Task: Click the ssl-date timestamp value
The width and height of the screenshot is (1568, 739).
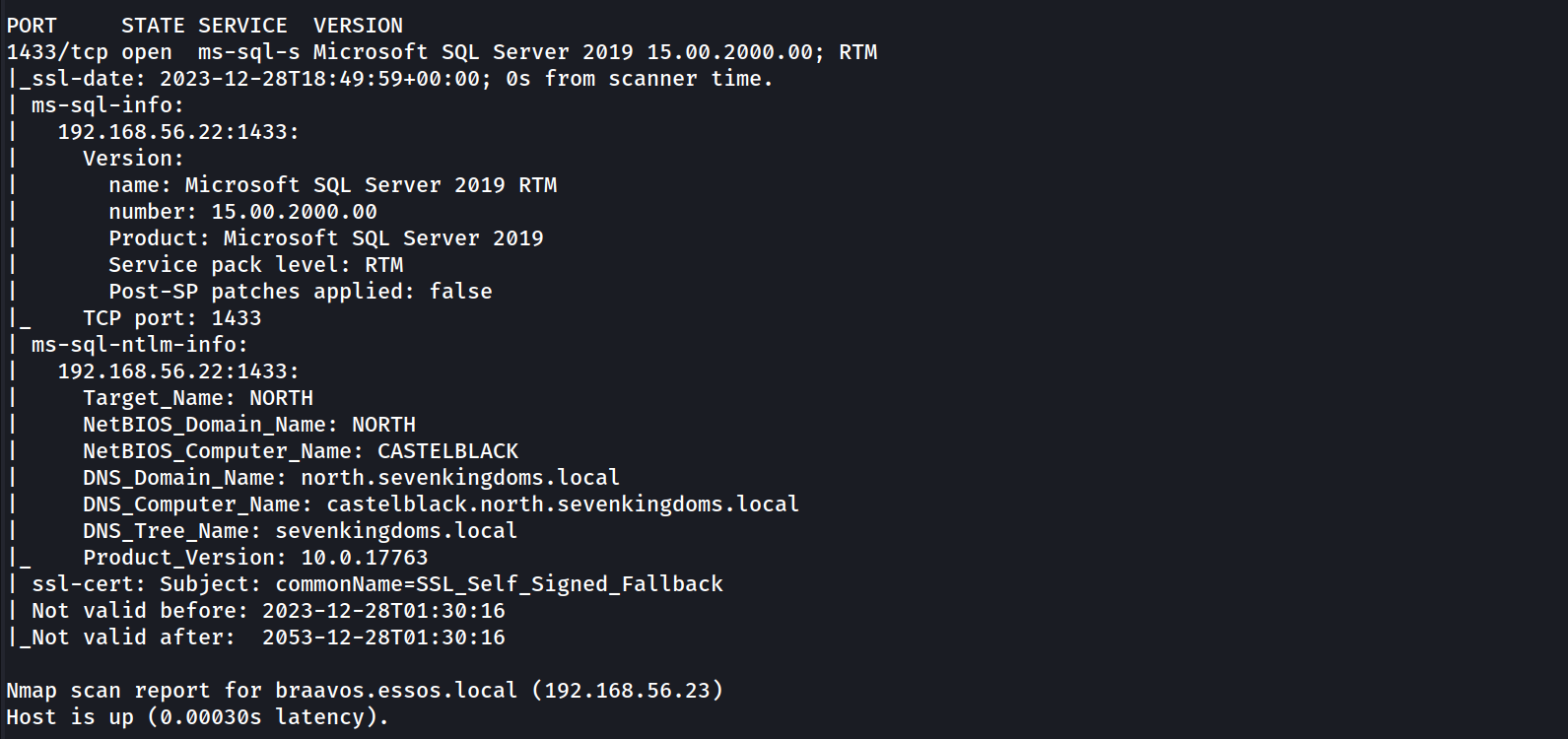Action: 319,79
